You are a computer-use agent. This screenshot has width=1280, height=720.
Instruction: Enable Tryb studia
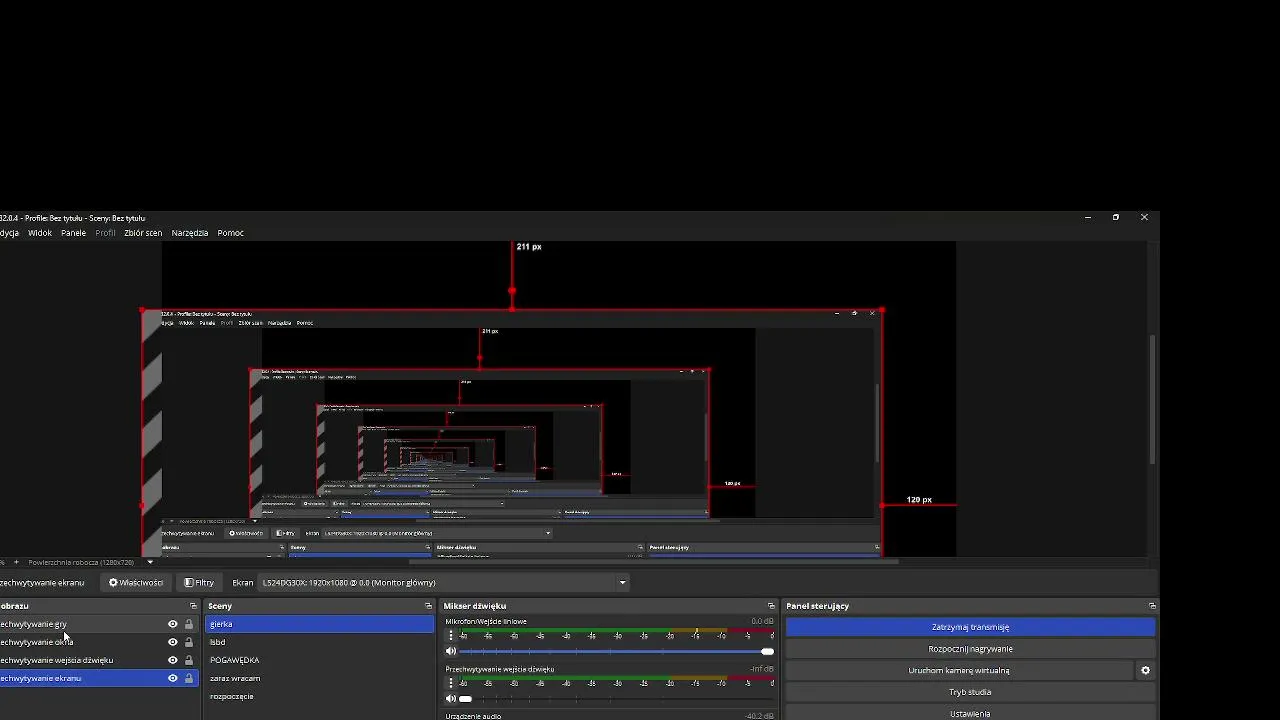tap(970, 692)
